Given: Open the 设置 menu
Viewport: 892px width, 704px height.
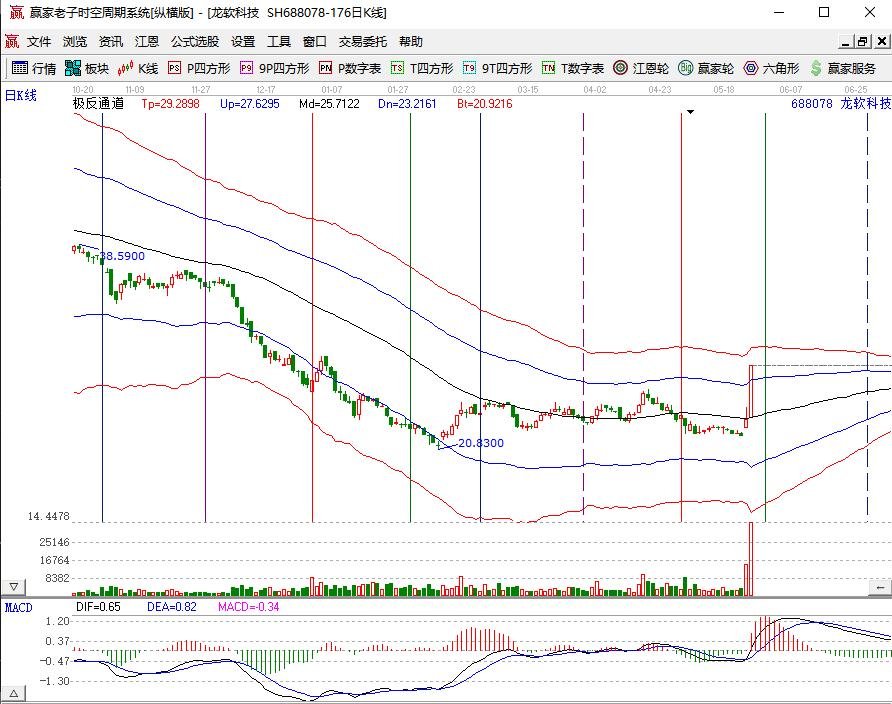Looking at the screenshot, I should click(x=243, y=42).
